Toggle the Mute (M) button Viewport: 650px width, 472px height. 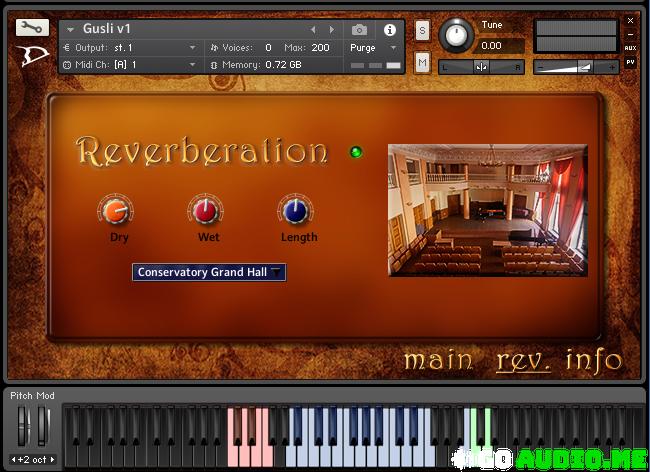(x=422, y=63)
